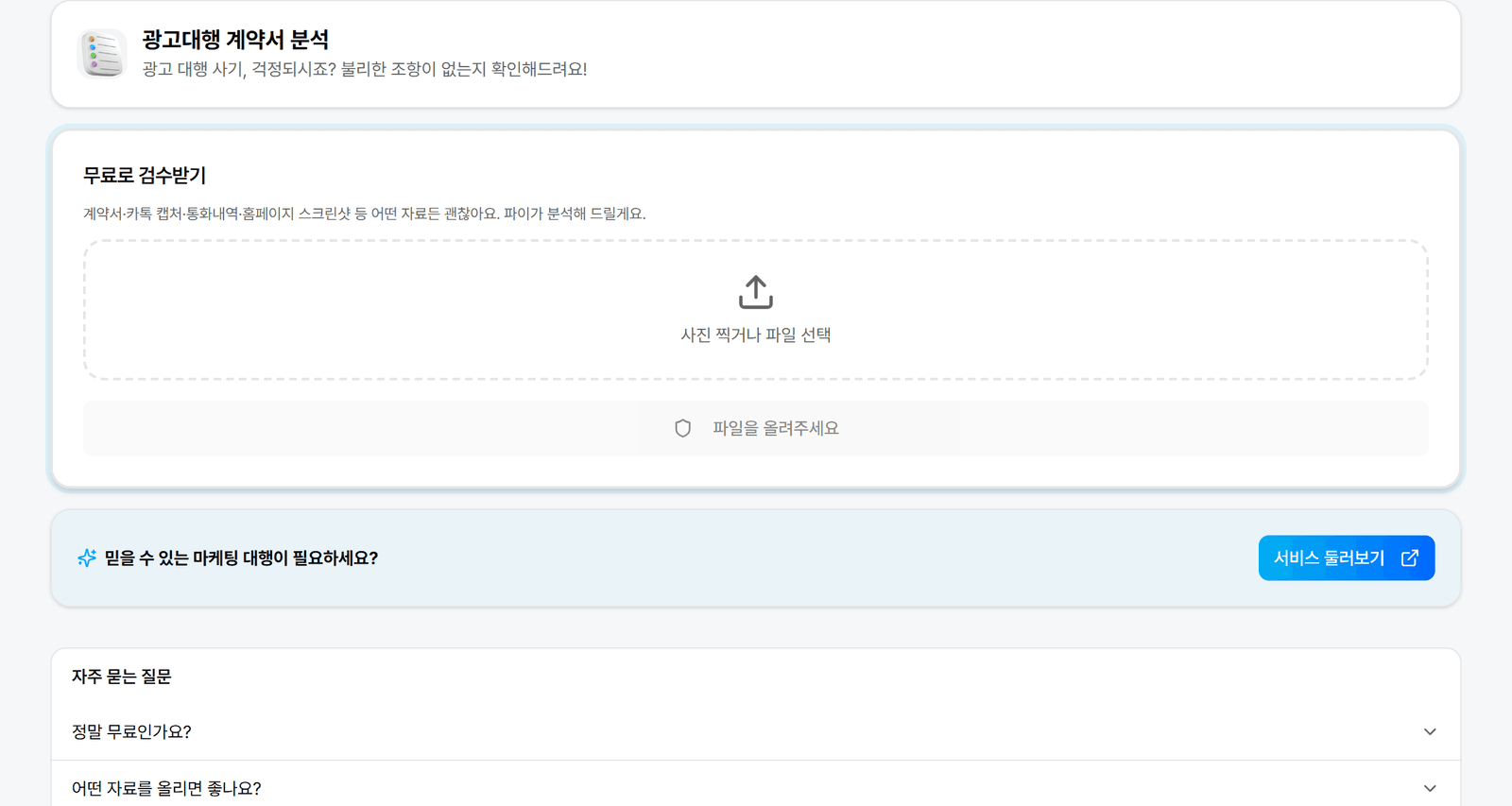This screenshot has height=806, width=1512.
Task: Open the 정말 무료인가요? FAQ row
Action: (x=756, y=731)
